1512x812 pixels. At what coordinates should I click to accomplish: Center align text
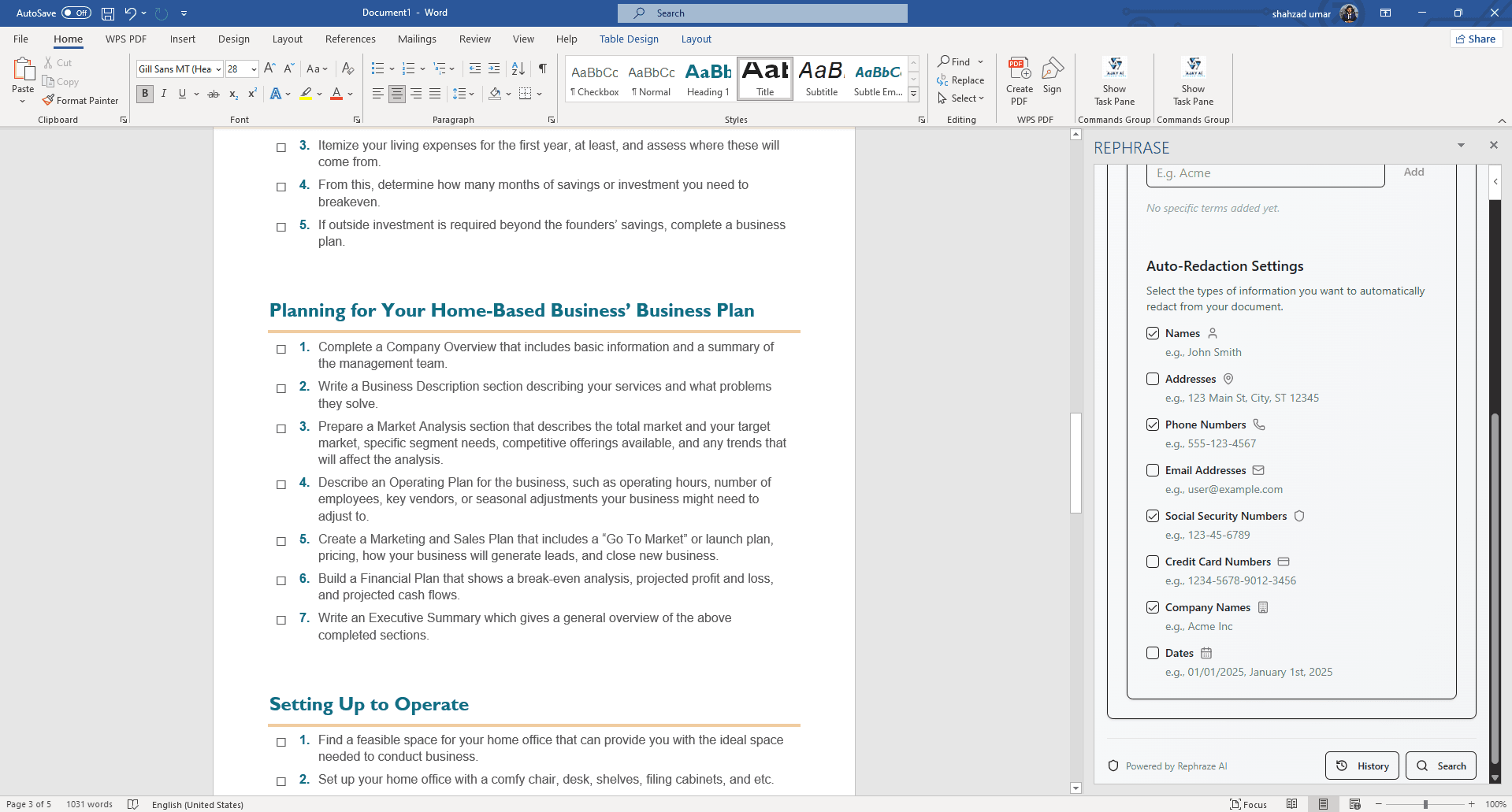coord(397,94)
